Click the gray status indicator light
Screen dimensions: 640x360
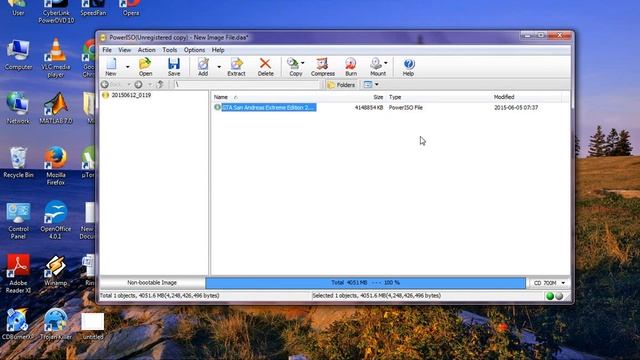pyautogui.click(x=559, y=296)
